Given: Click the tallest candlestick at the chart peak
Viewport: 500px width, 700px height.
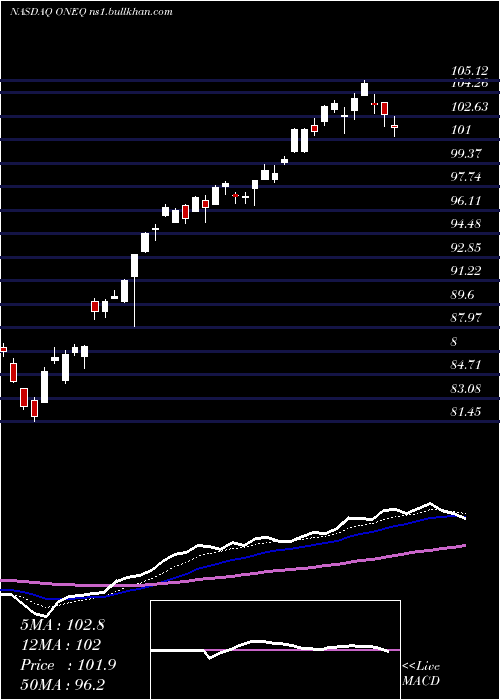Looking at the screenshot, I should coord(365,88).
